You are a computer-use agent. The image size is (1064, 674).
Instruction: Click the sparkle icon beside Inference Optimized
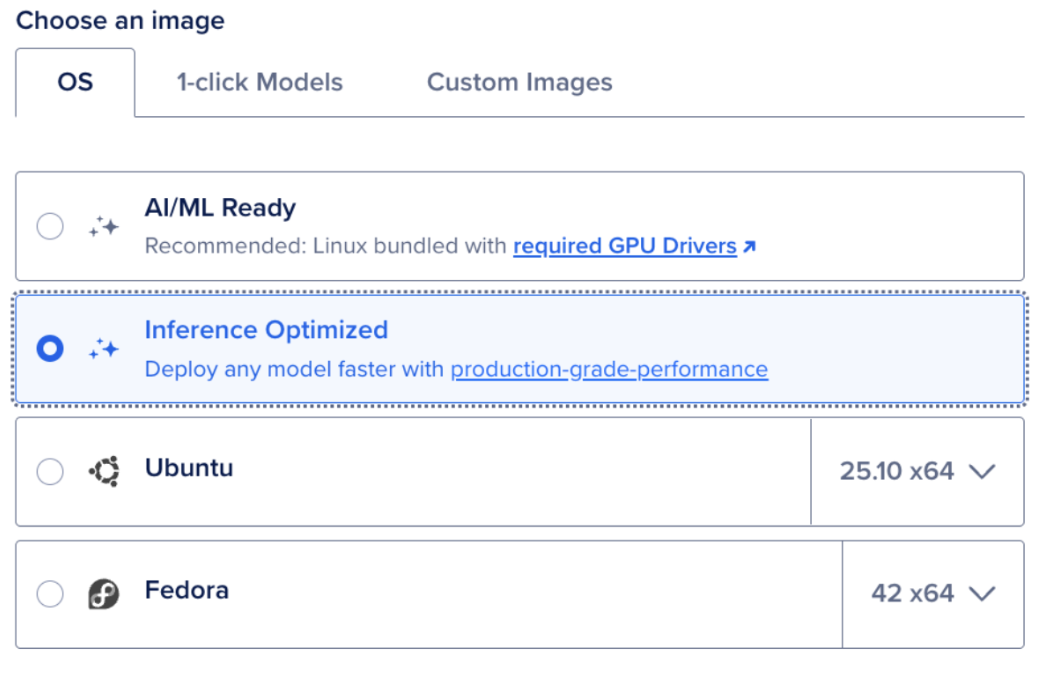(102, 349)
